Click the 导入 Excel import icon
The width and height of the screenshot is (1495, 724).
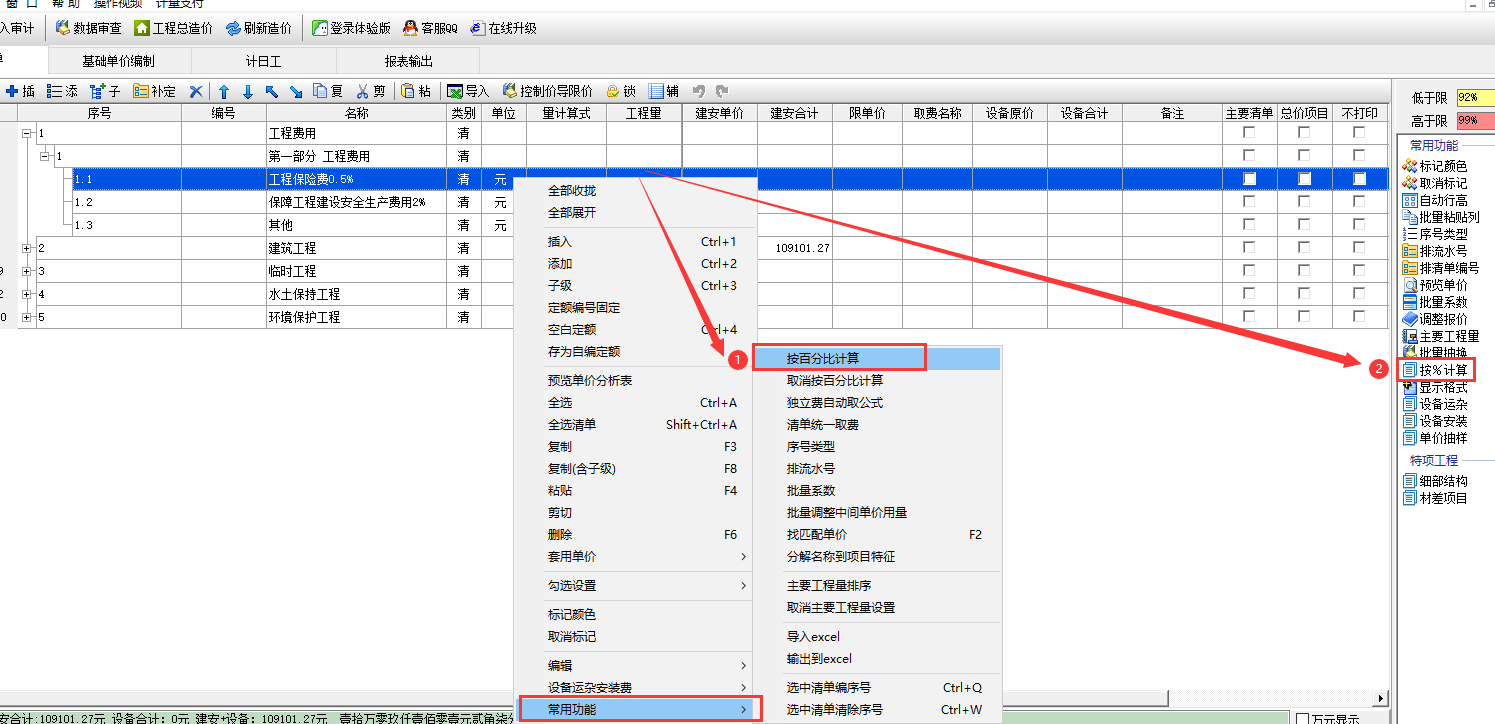pos(455,91)
